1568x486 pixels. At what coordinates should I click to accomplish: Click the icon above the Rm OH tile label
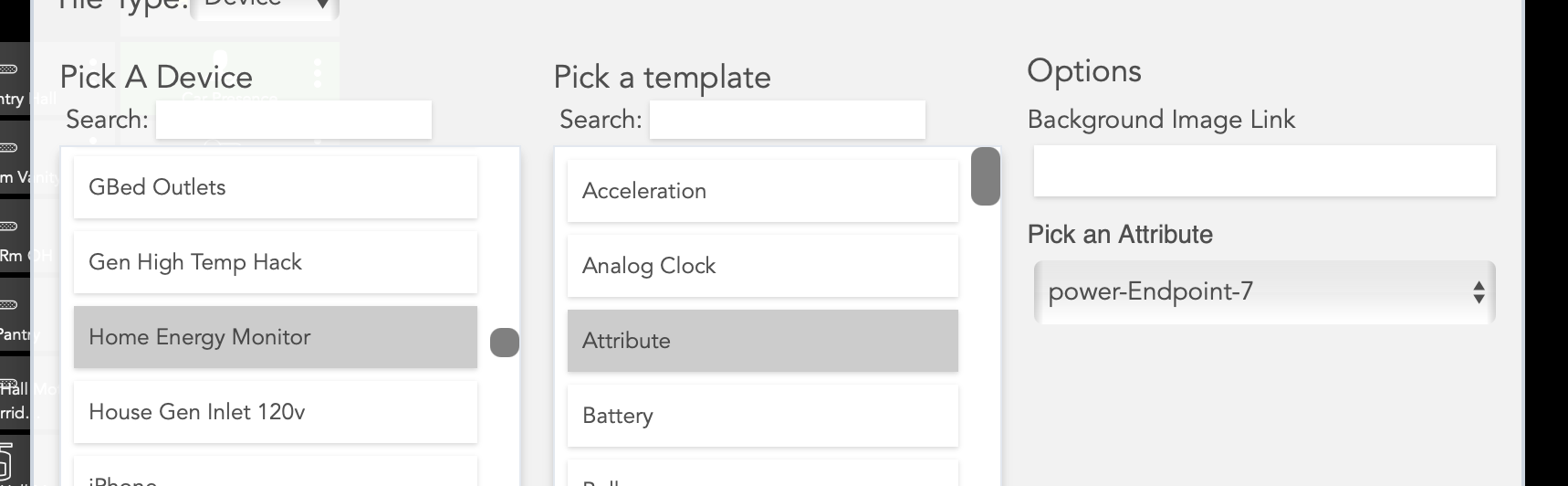pyautogui.click(x=8, y=227)
